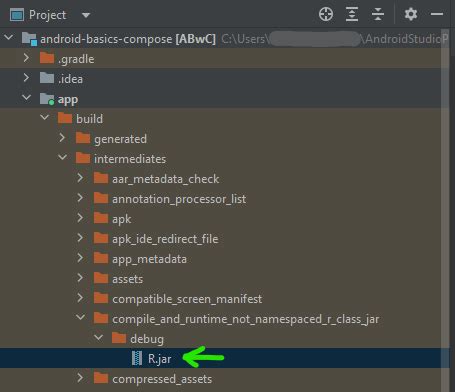Expand the annotation_processor_list folder
Image resolution: width=455 pixels, height=392 pixels.
(x=80, y=198)
